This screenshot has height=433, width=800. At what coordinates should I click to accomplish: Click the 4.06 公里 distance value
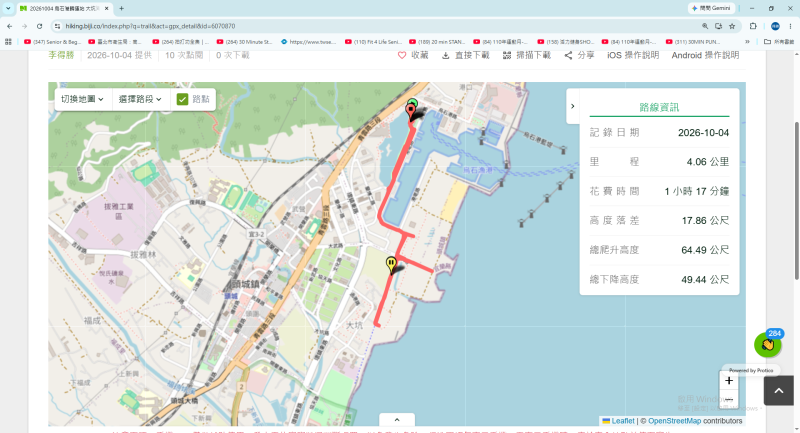(708, 162)
